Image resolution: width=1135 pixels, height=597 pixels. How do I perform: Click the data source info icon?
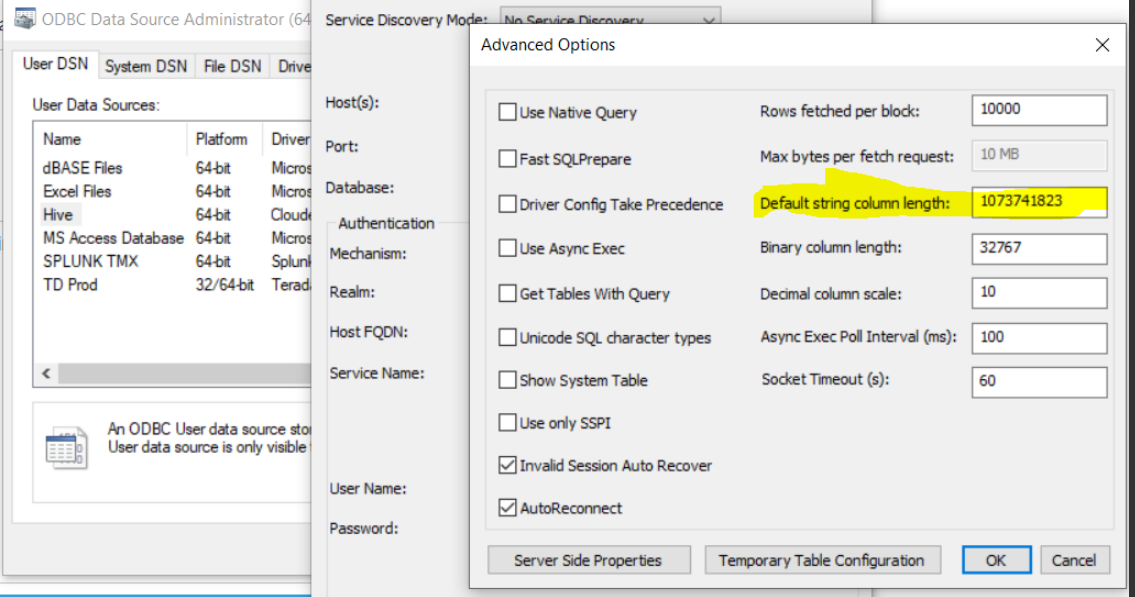tap(67, 449)
